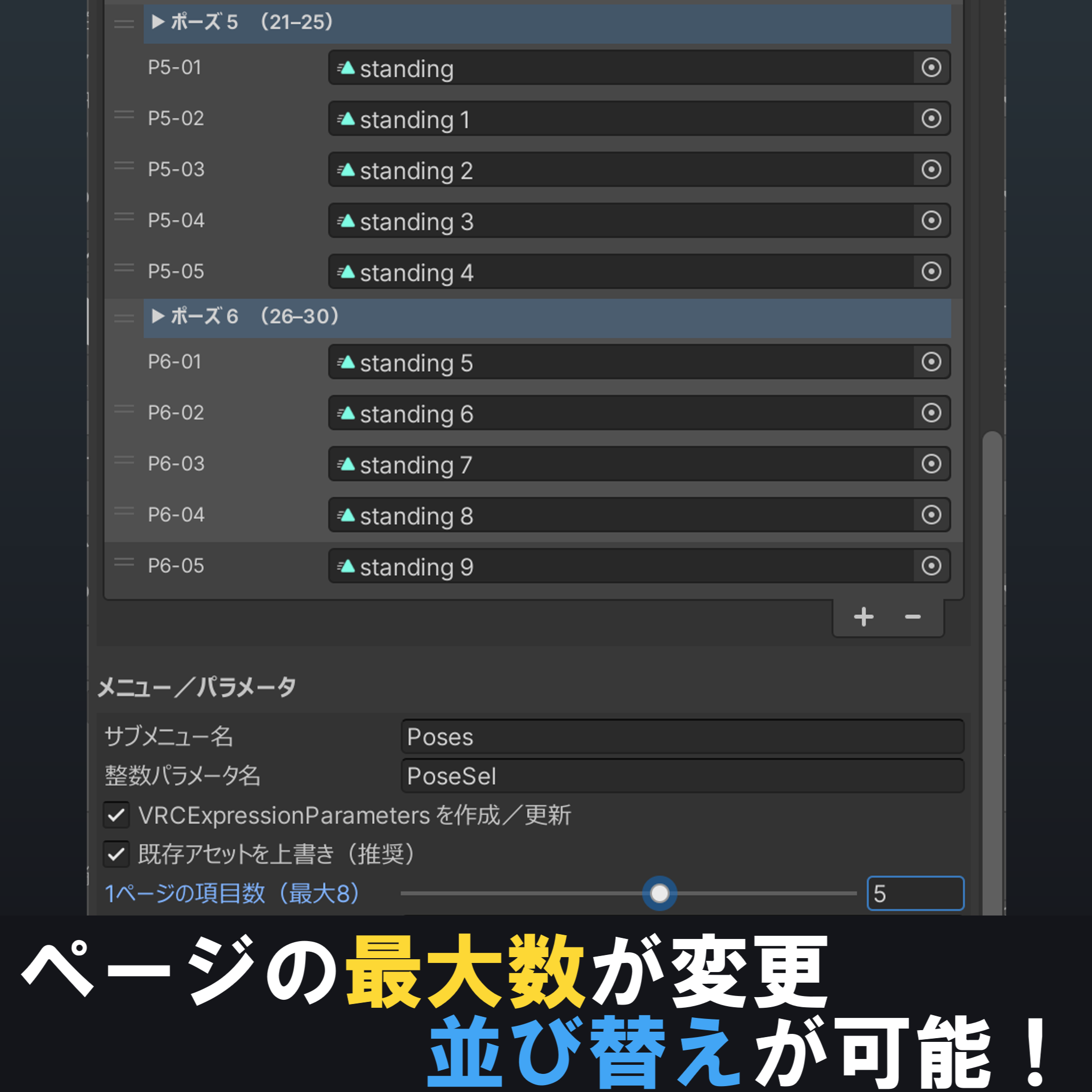This screenshot has height=1092, width=1092.
Task: Collapse the ポーズ6（26–30）section
Action: click(x=158, y=317)
